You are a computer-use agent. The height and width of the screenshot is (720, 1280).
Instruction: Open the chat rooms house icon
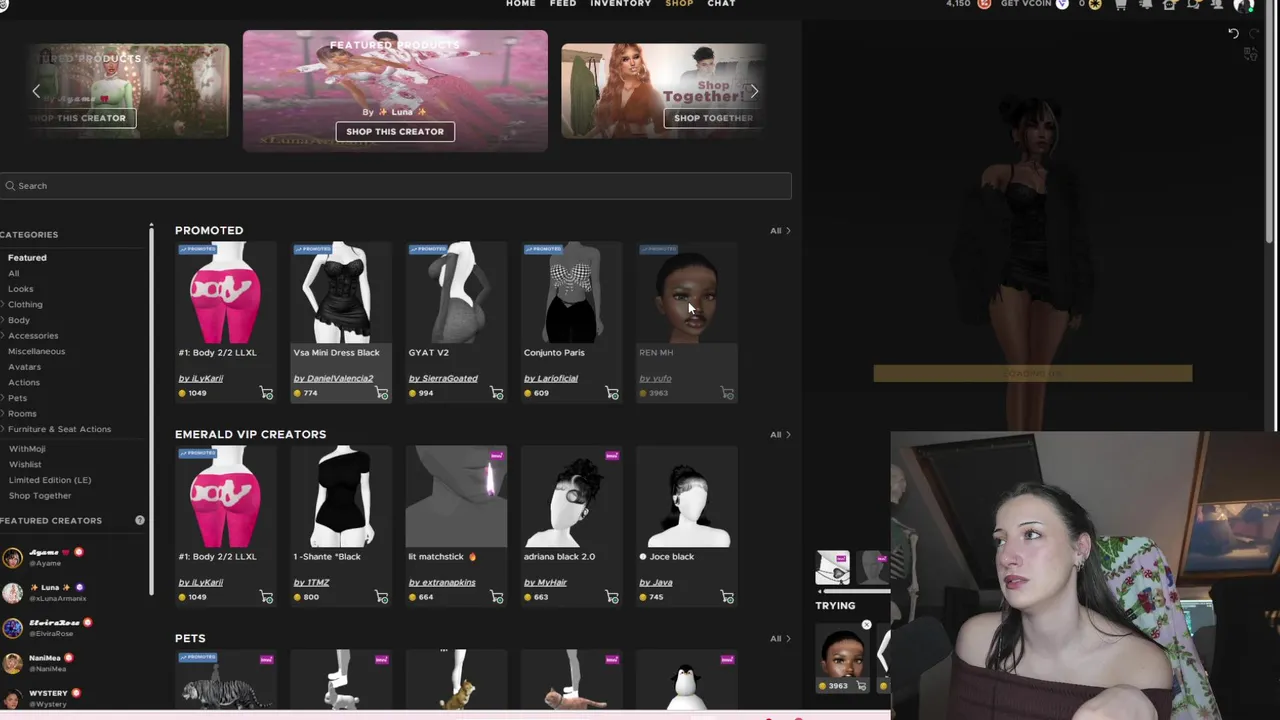point(1169,4)
